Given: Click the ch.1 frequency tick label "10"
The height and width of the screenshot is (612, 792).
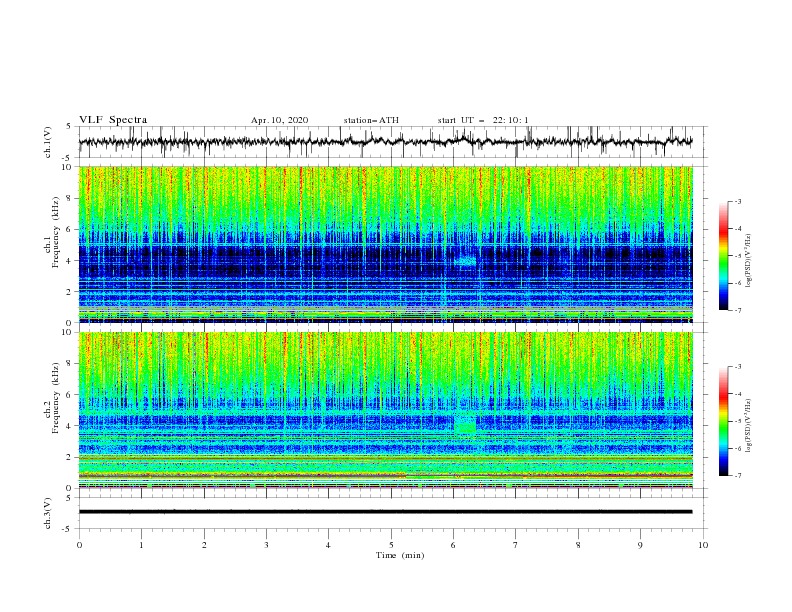Looking at the screenshot, I should (67, 167).
